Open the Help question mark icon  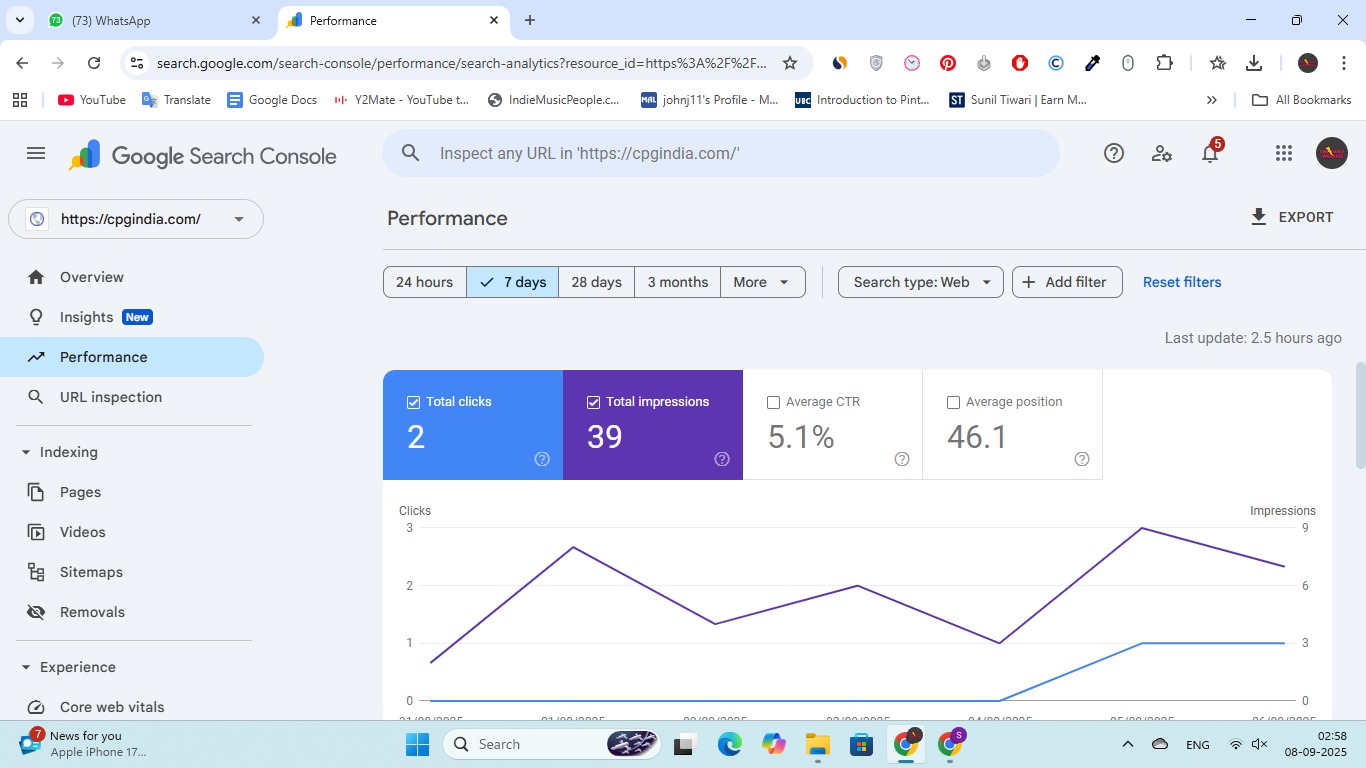1114,153
